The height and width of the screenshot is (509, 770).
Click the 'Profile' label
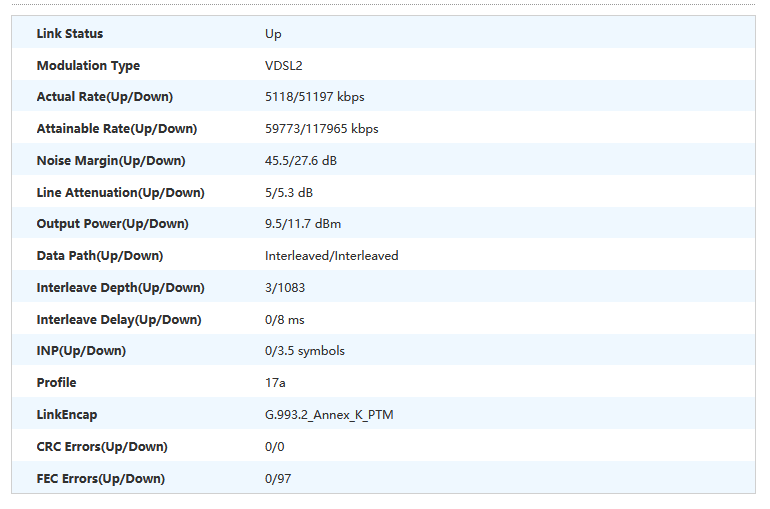tap(56, 383)
